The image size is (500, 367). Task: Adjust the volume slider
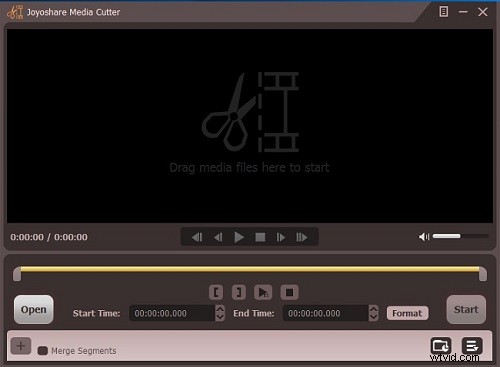(x=460, y=236)
